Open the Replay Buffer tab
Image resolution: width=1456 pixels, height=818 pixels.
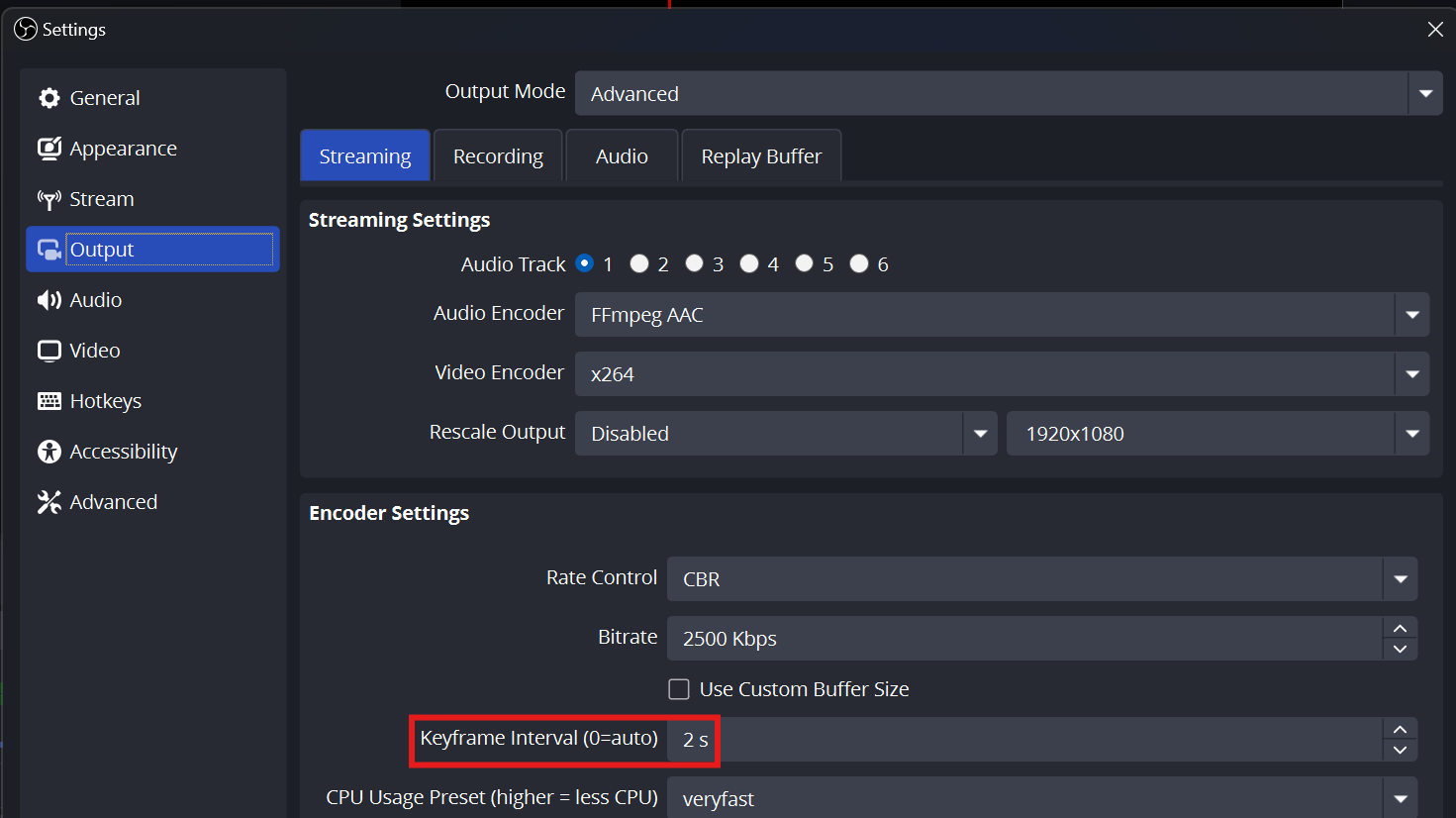760,155
